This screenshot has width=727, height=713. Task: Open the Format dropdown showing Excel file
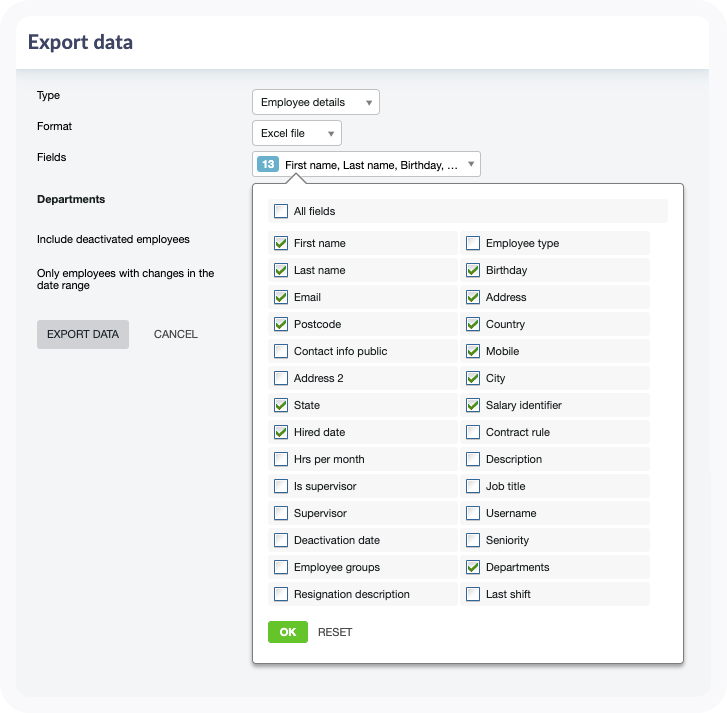[297, 133]
